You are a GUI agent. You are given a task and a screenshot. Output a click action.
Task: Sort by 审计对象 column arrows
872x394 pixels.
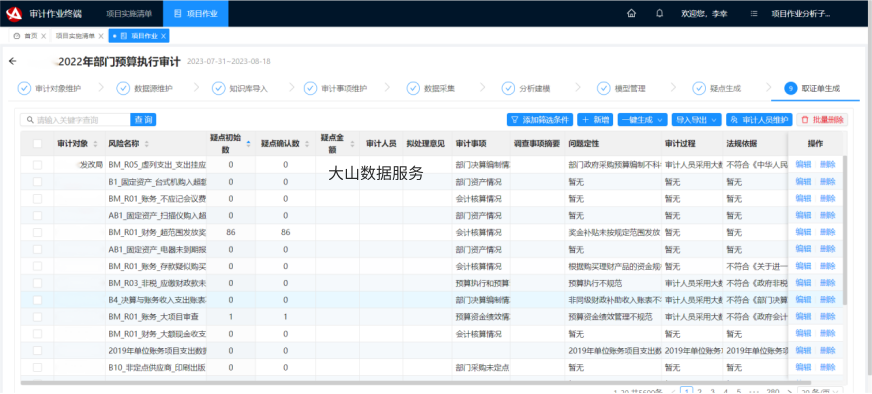(95, 144)
